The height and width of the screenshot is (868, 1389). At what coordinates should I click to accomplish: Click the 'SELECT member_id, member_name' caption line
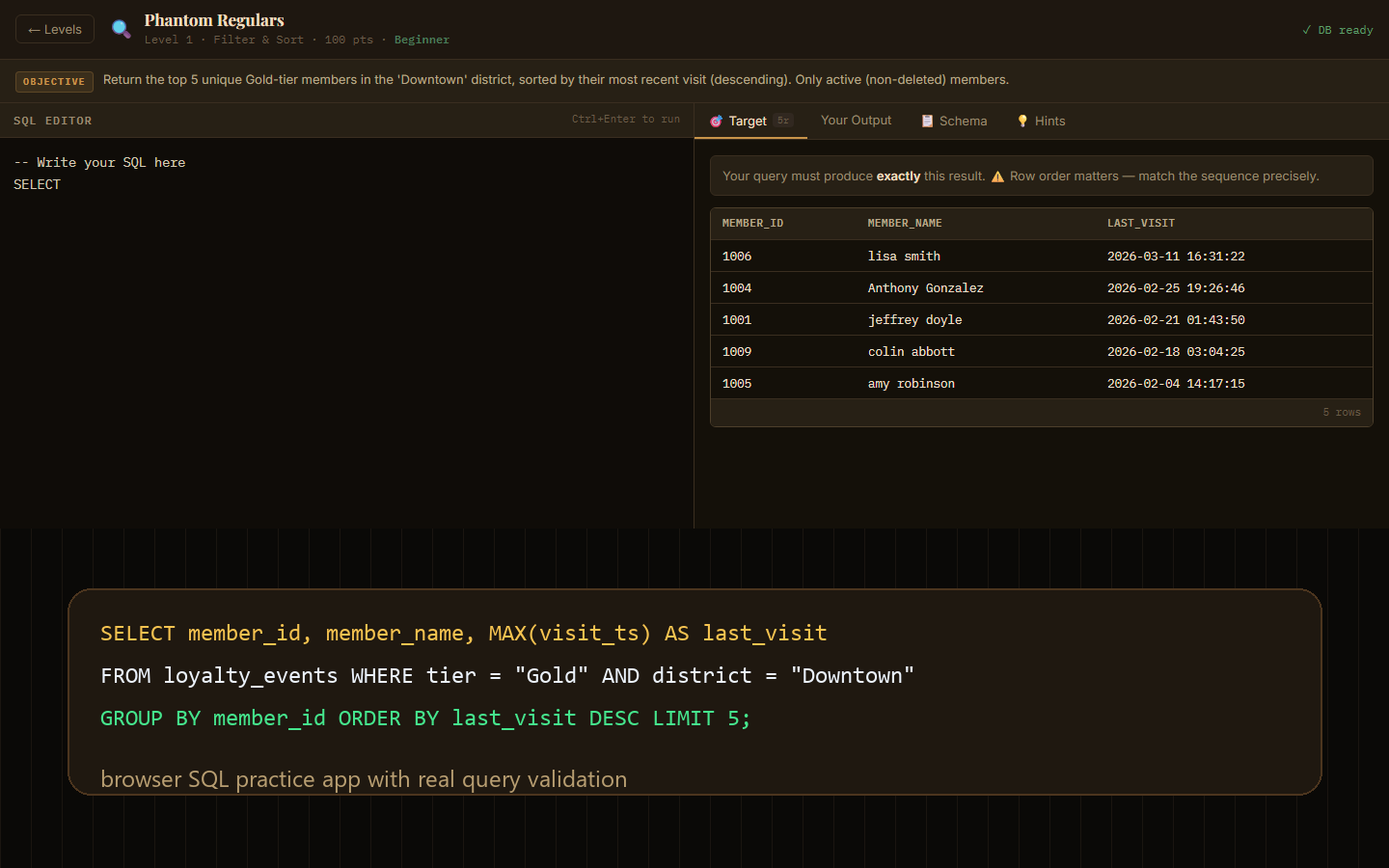coord(464,634)
